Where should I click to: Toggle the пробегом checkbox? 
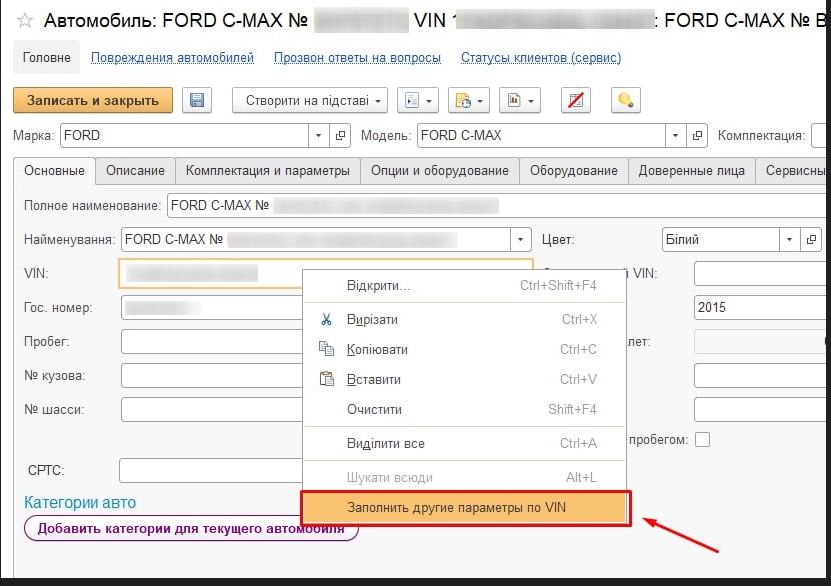(702, 439)
